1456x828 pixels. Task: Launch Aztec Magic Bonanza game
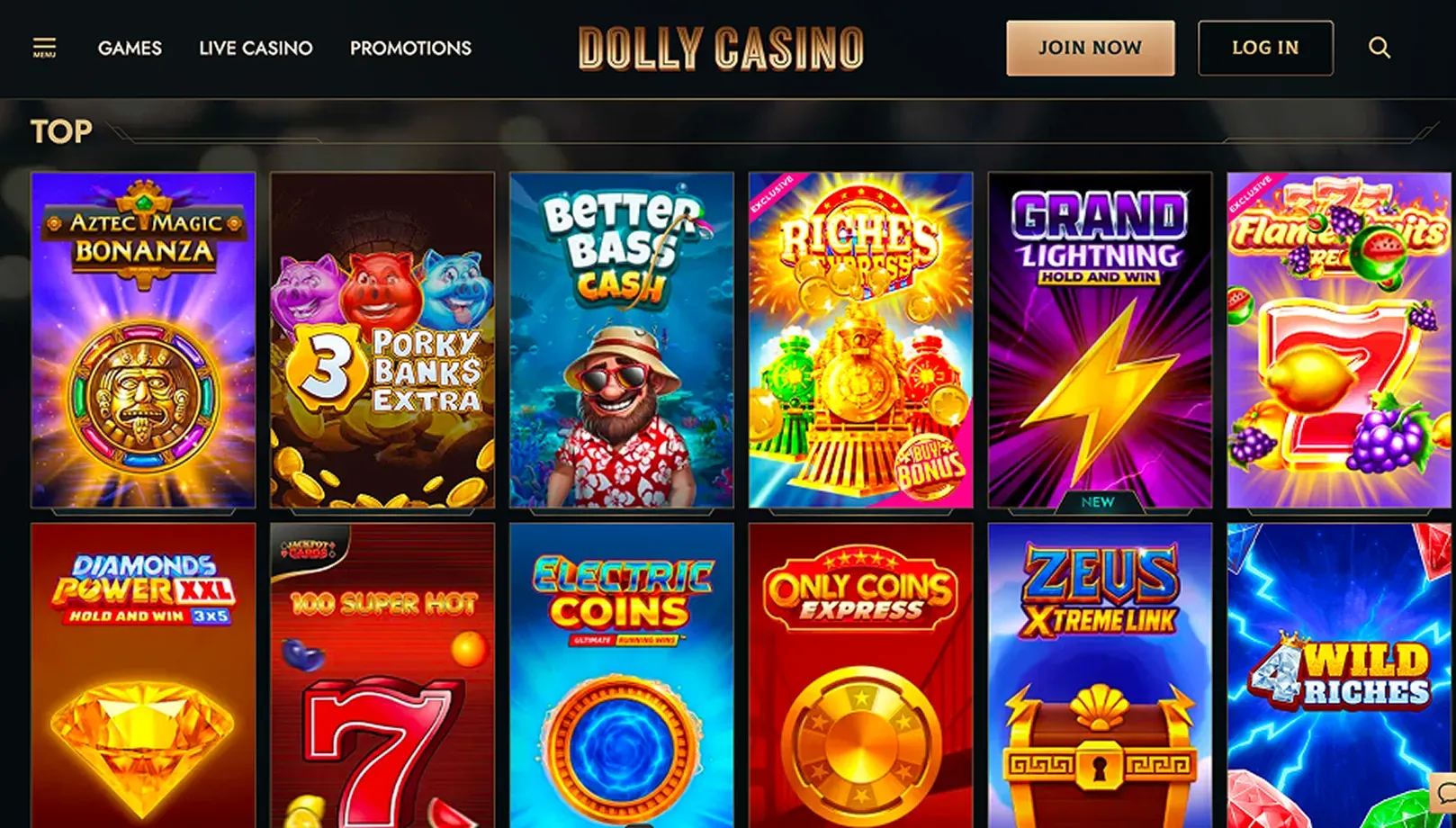pos(143,340)
